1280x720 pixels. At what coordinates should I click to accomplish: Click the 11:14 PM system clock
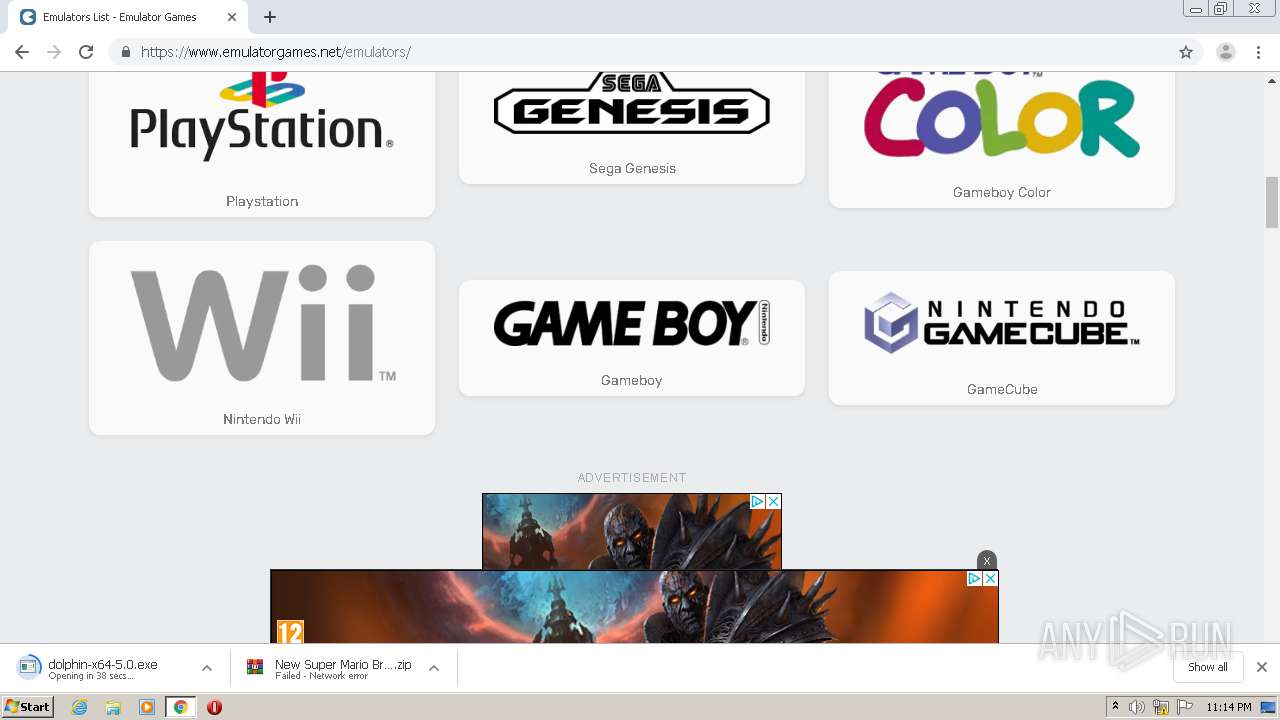(x=1229, y=707)
